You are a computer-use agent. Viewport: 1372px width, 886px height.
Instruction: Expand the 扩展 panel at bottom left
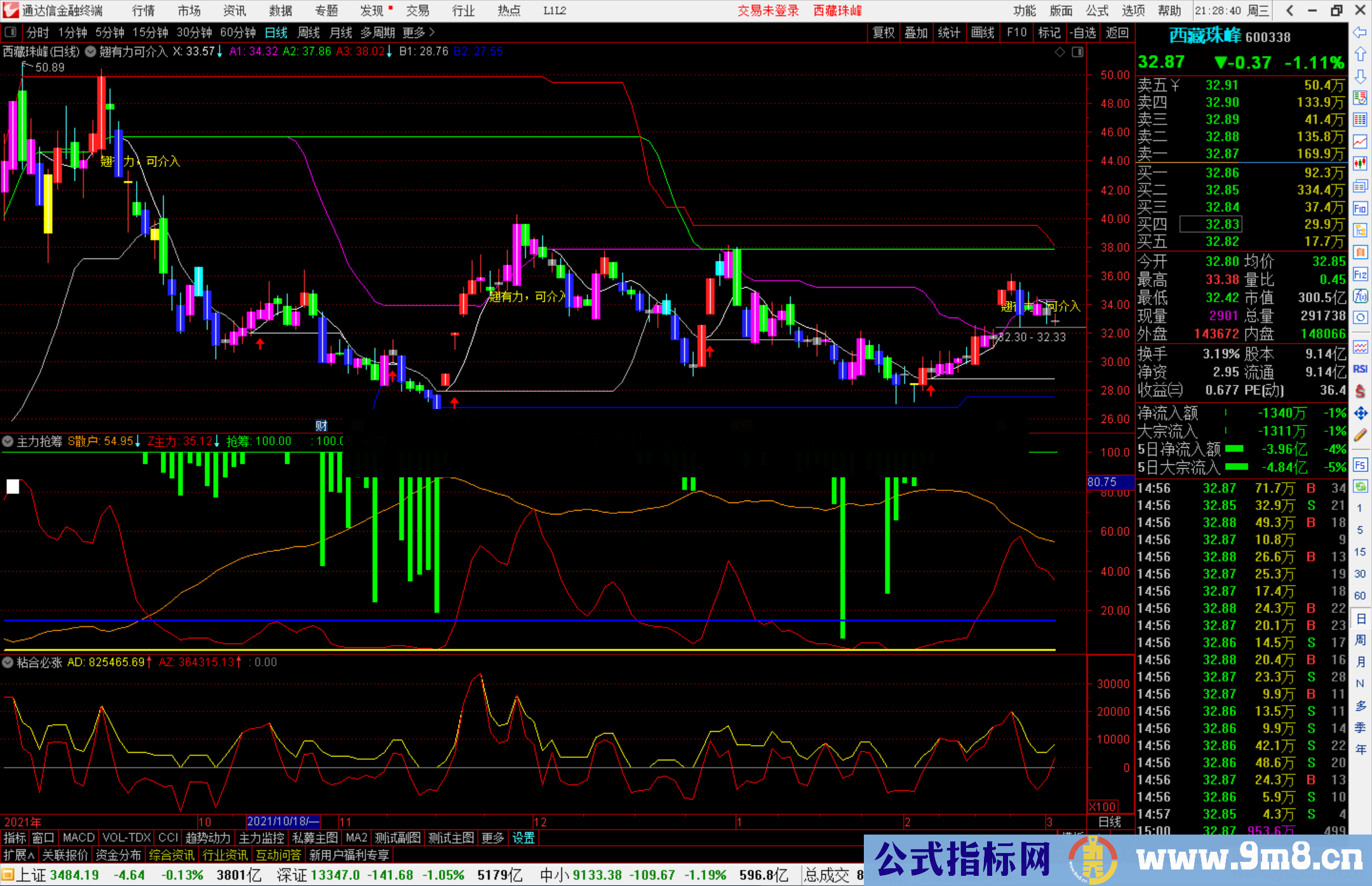tap(19, 855)
